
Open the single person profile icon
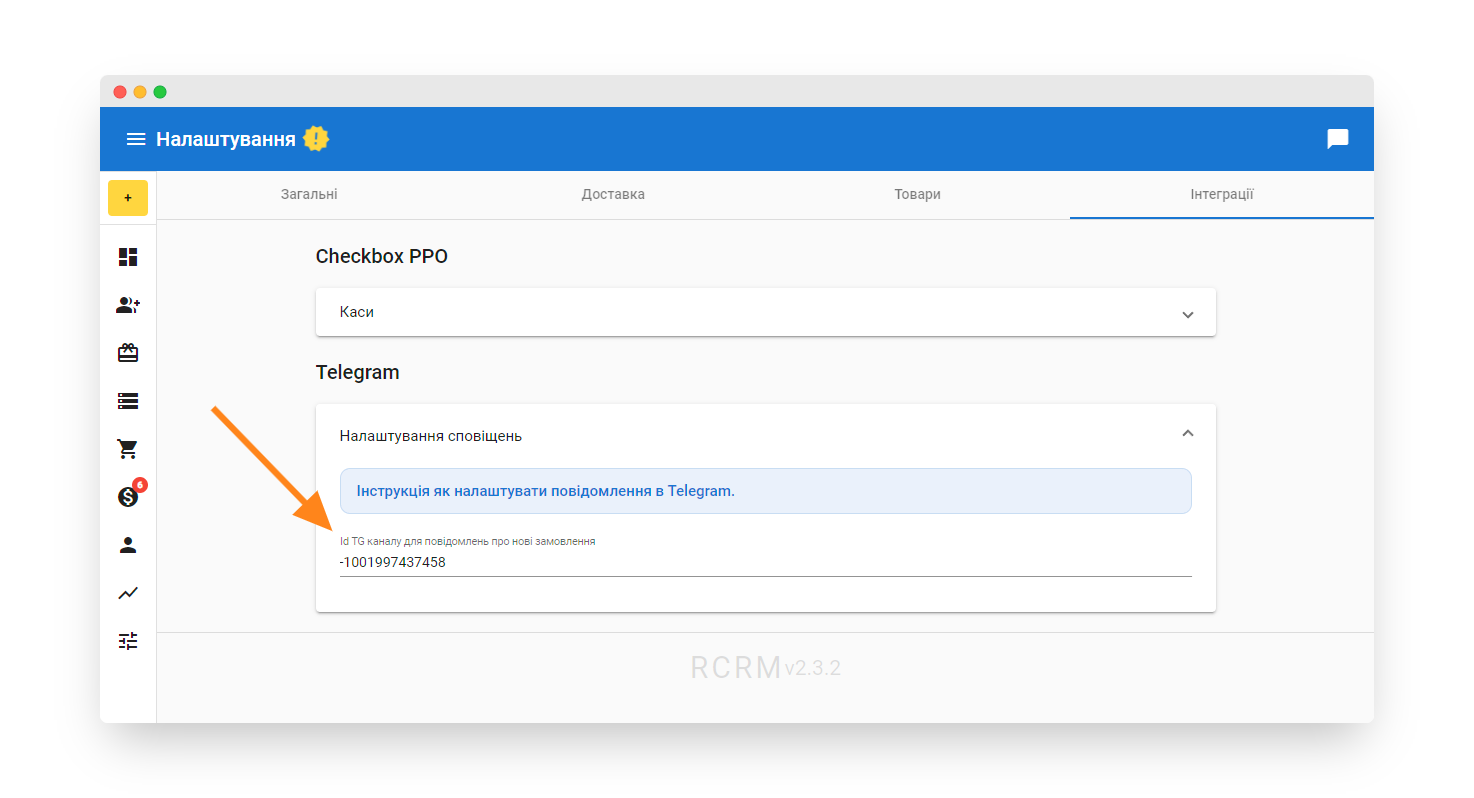[128, 545]
